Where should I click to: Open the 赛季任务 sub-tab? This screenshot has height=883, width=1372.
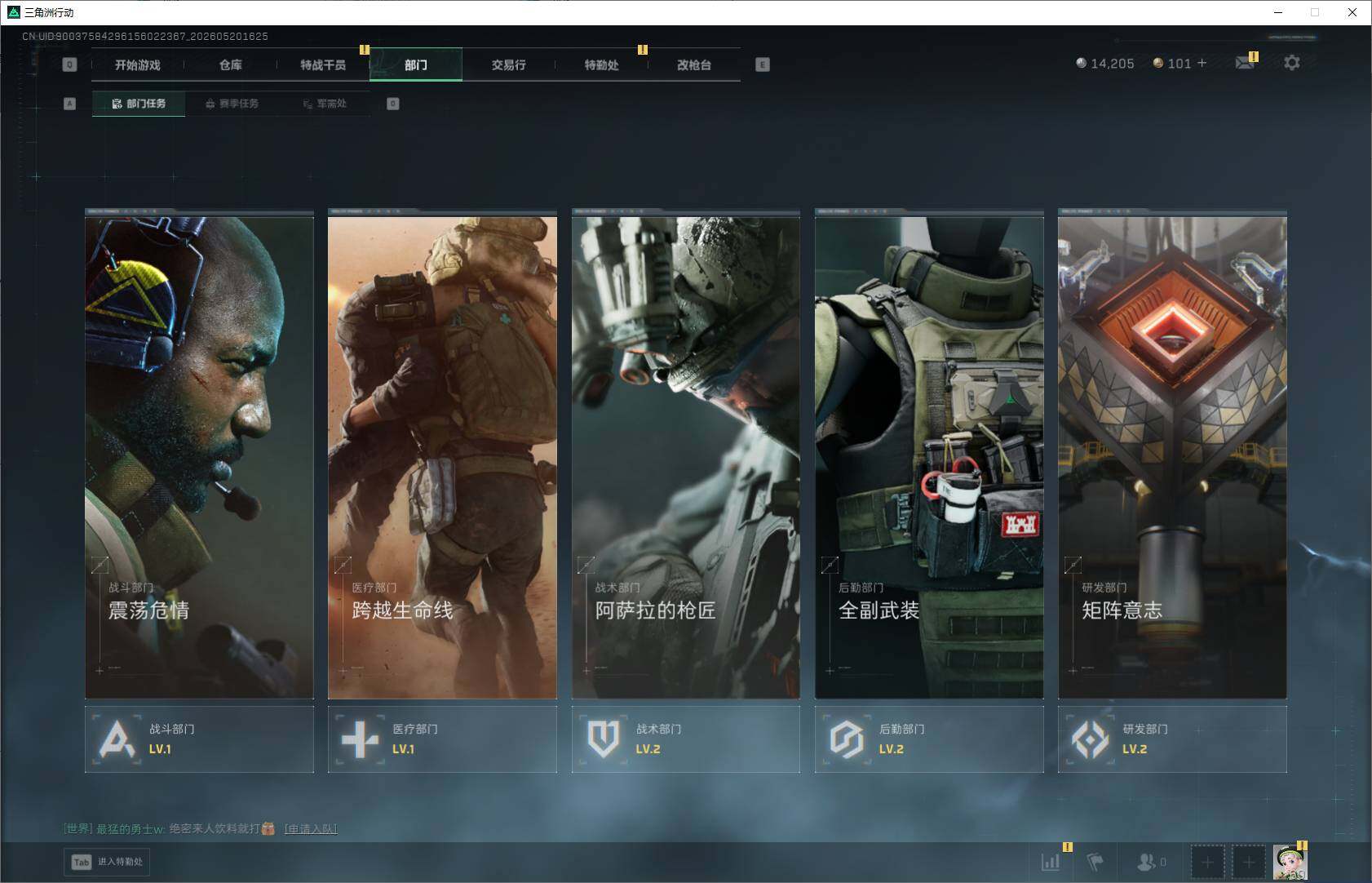[x=232, y=104]
